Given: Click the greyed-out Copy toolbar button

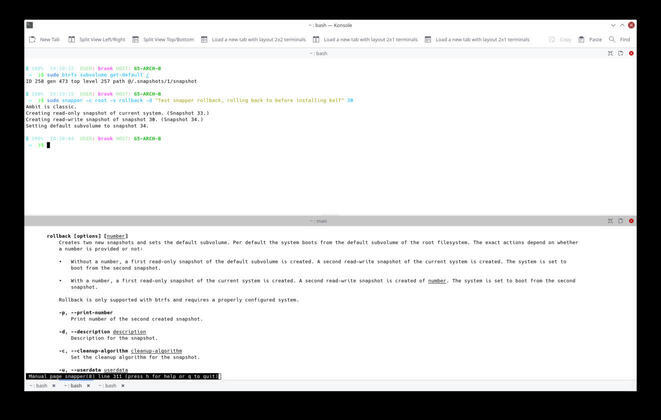Looking at the screenshot, I should click(560, 39).
